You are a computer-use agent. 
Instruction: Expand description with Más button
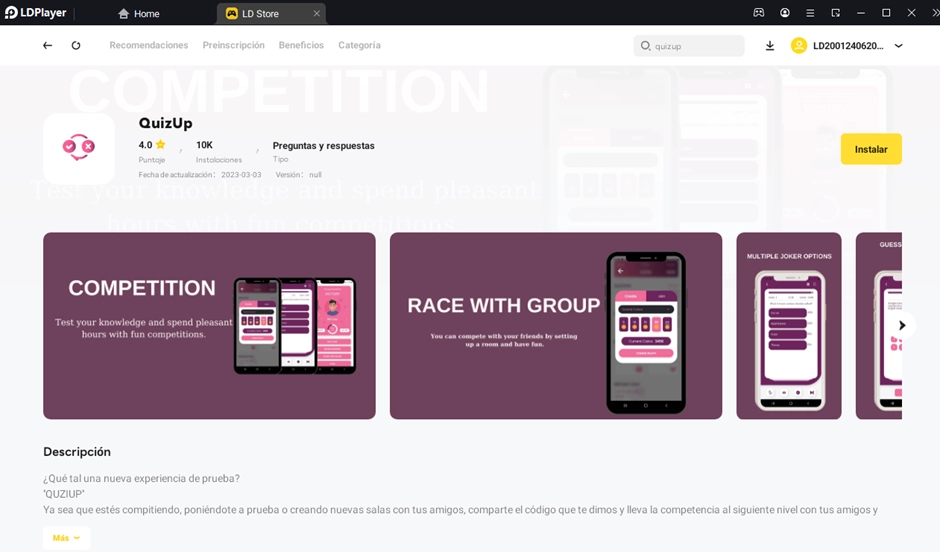(66, 538)
